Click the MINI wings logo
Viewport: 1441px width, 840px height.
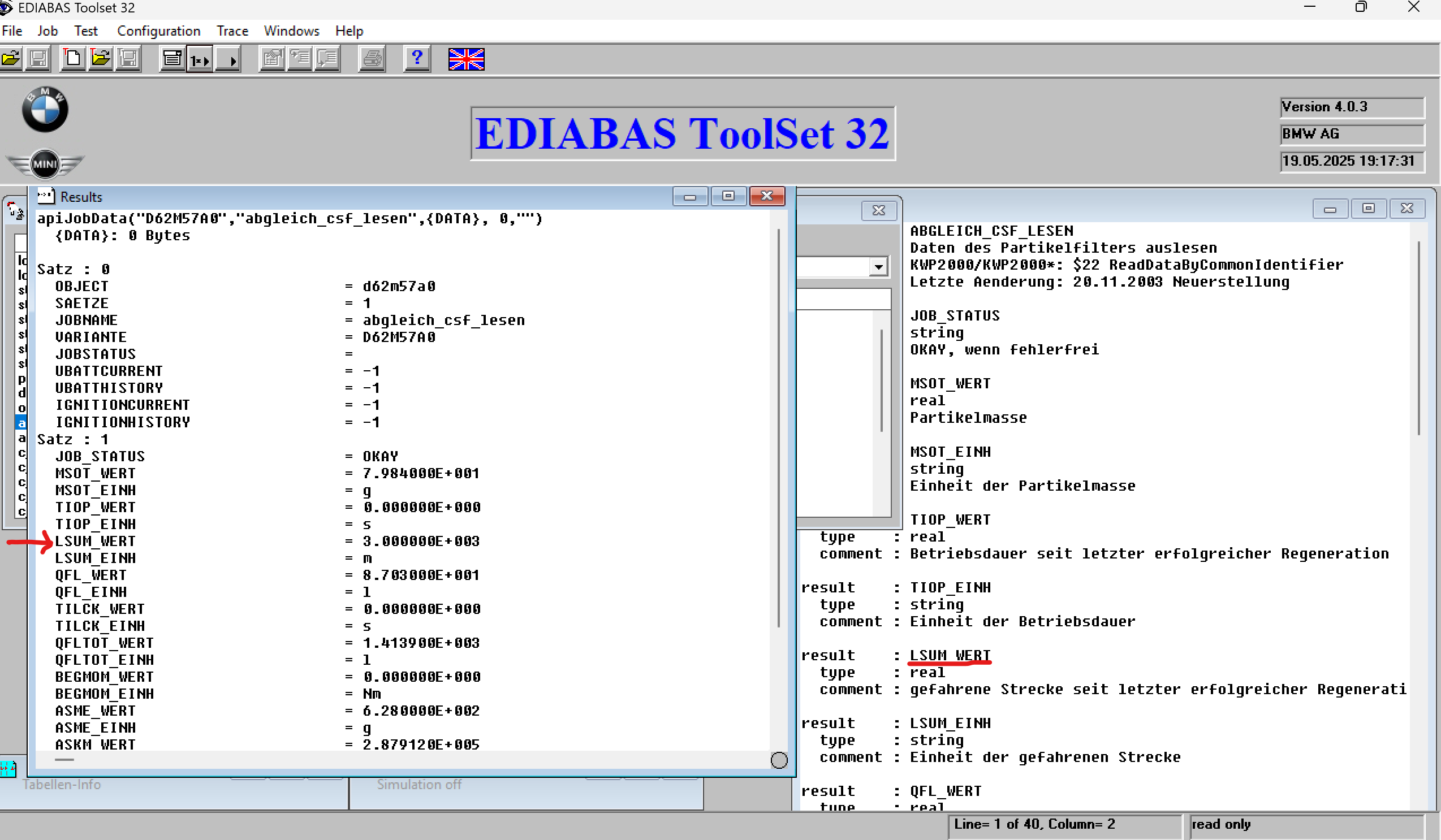[x=45, y=164]
